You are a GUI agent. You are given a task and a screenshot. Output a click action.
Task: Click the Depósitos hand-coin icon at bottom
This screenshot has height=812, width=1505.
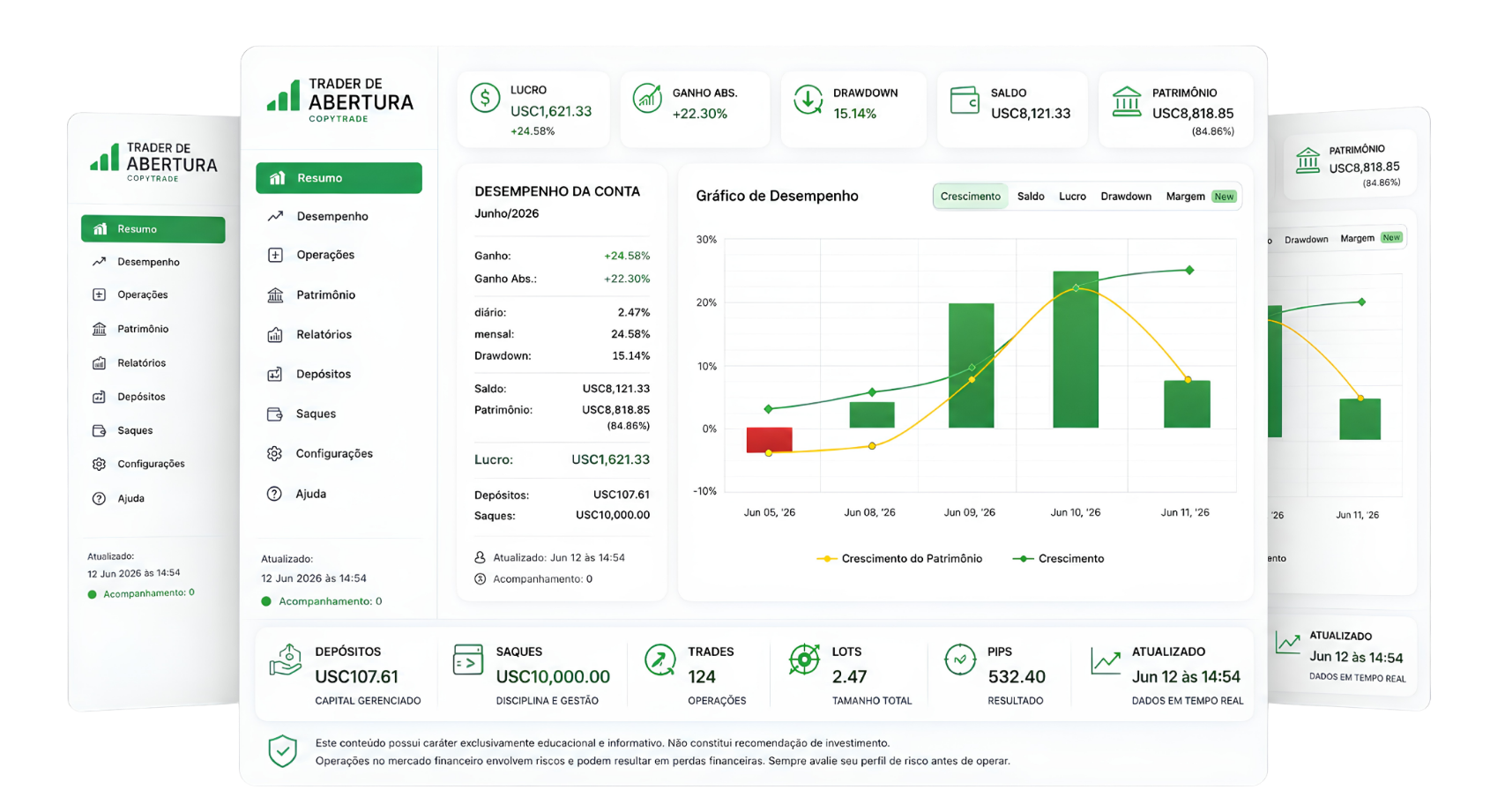click(285, 659)
